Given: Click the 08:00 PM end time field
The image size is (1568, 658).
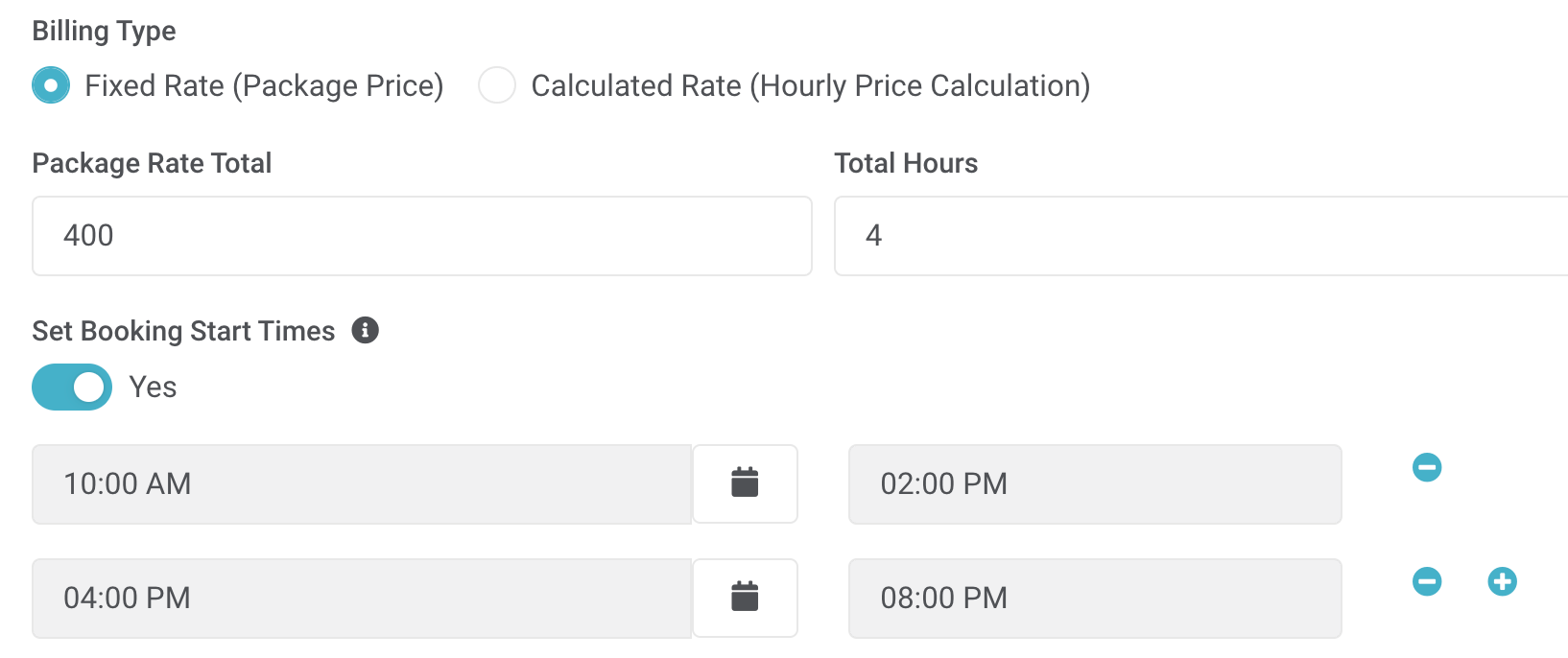Looking at the screenshot, I should pos(1095,599).
